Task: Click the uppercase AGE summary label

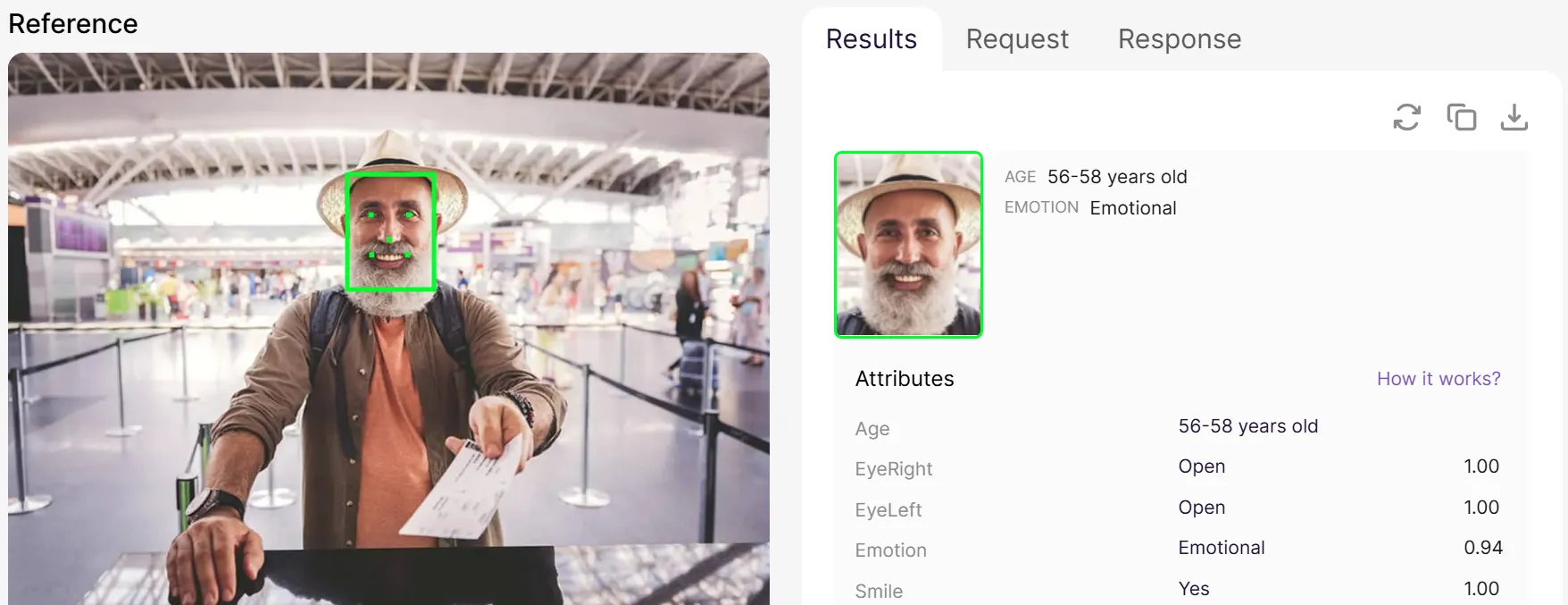Action: [1020, 177]
